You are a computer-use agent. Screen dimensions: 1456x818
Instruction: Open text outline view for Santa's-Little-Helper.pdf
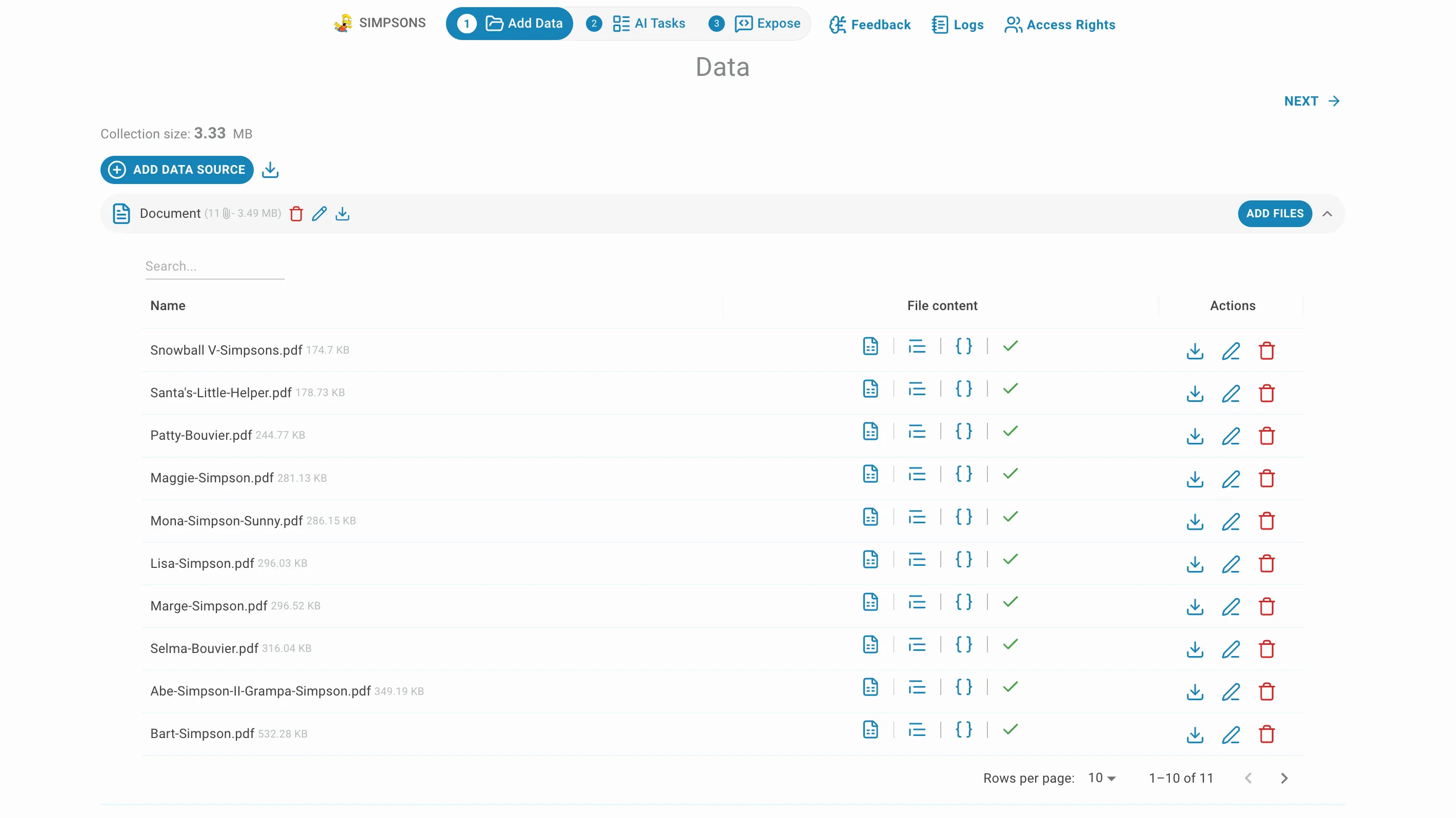coord(917,388)
